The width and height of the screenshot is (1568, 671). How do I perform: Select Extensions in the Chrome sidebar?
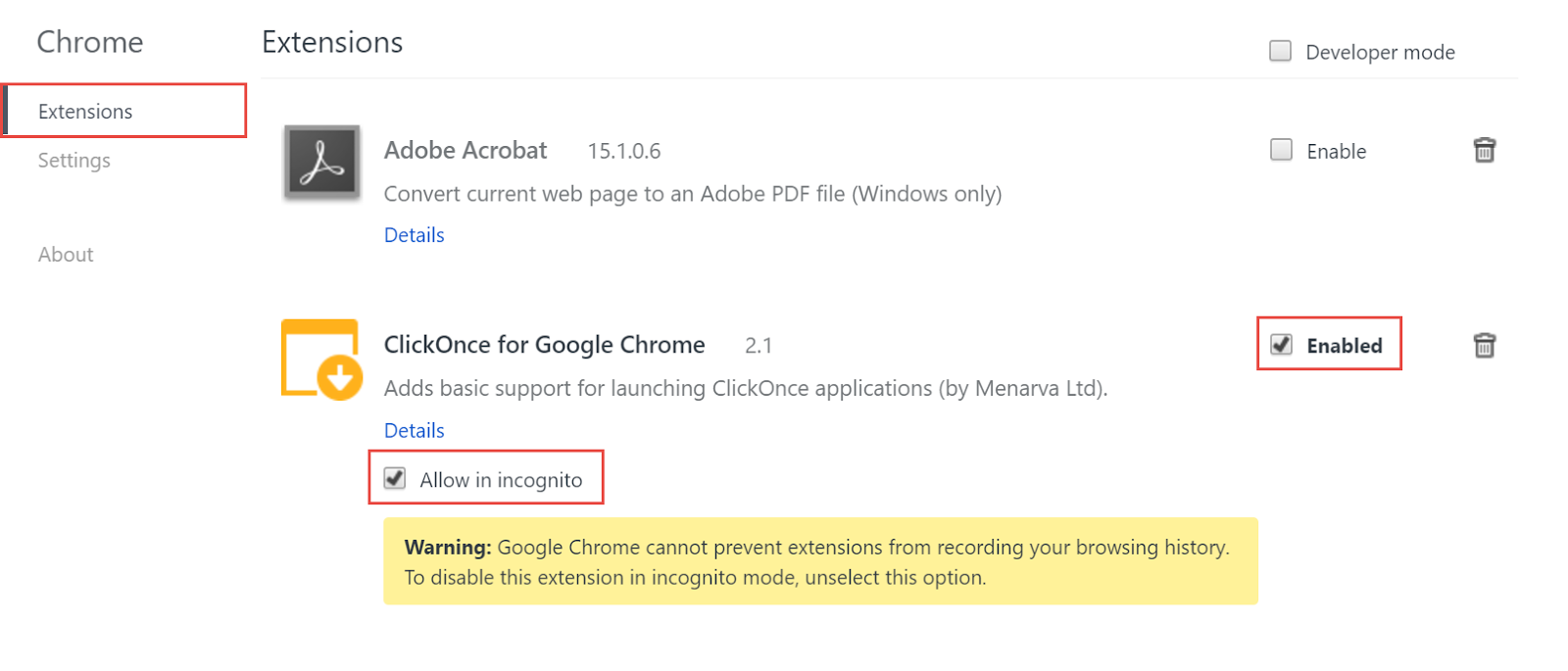coord(85,112)
